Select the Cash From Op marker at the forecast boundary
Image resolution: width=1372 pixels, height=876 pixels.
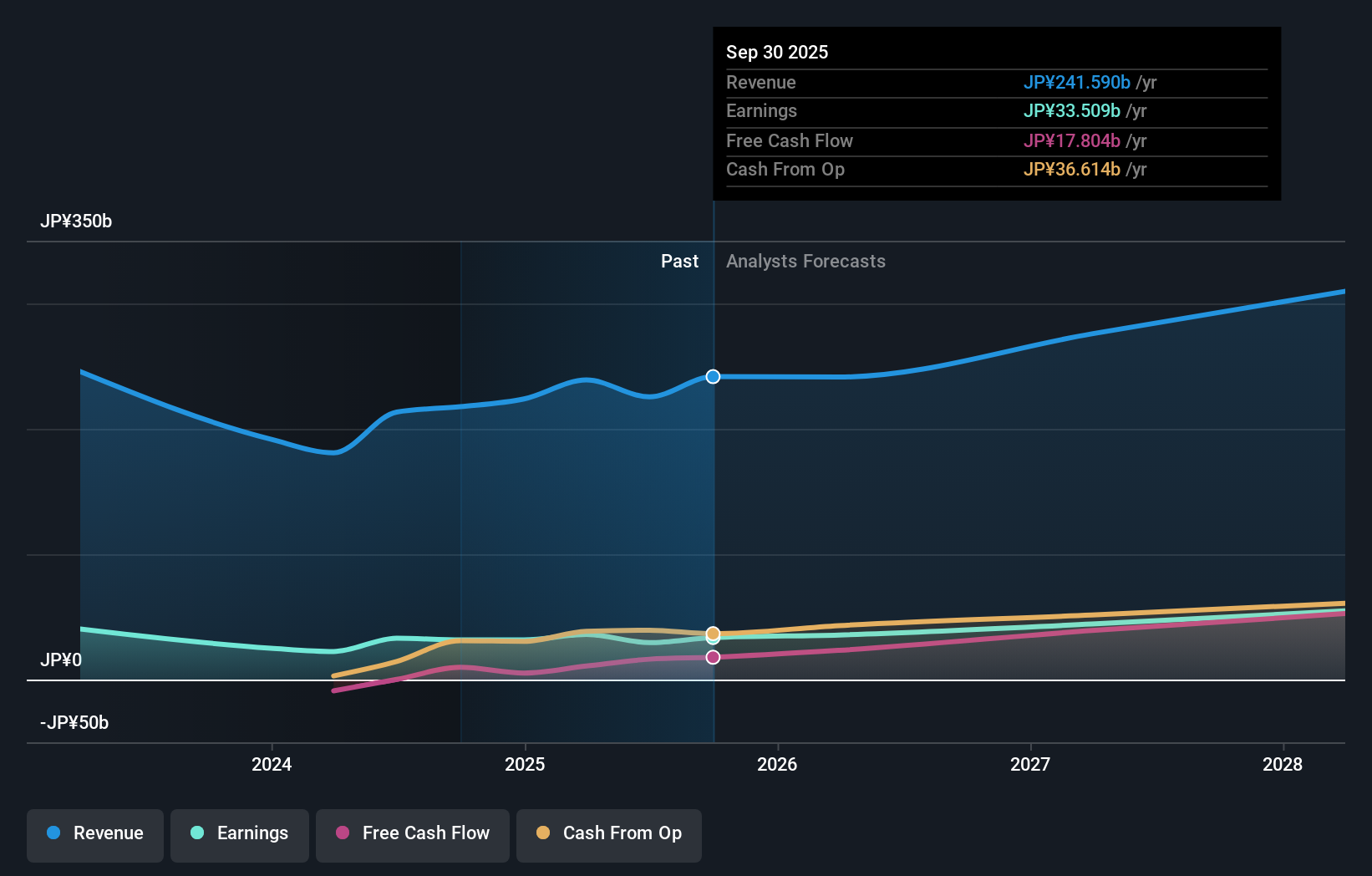[713, 634]
